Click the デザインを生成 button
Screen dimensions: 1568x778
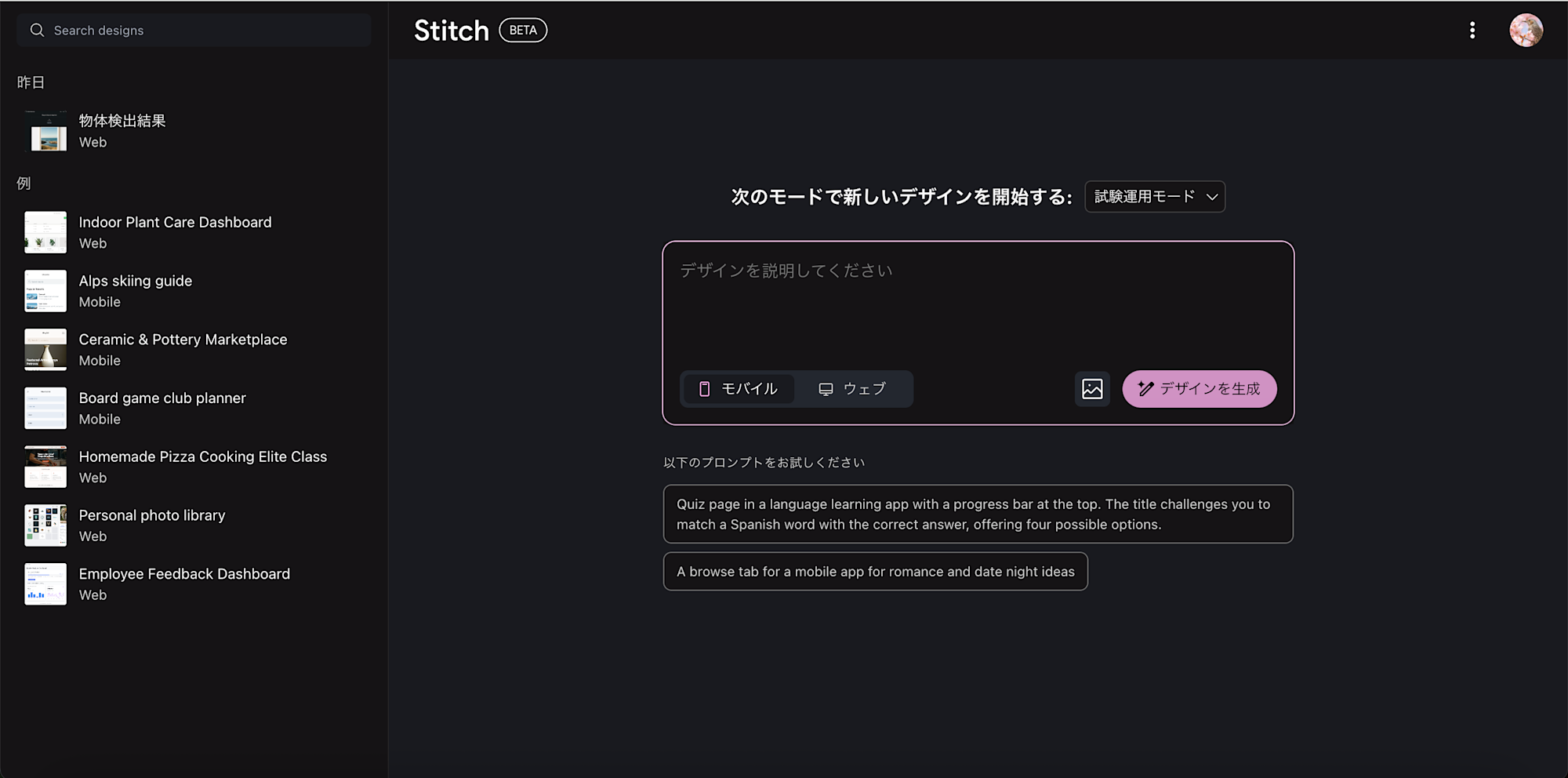point(1200,389)
